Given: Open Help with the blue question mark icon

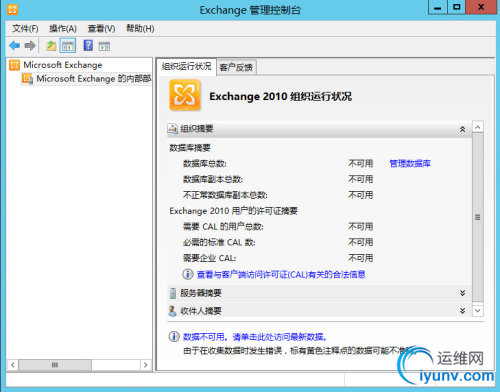Looking at the screenshot, I should pos(88,45).
